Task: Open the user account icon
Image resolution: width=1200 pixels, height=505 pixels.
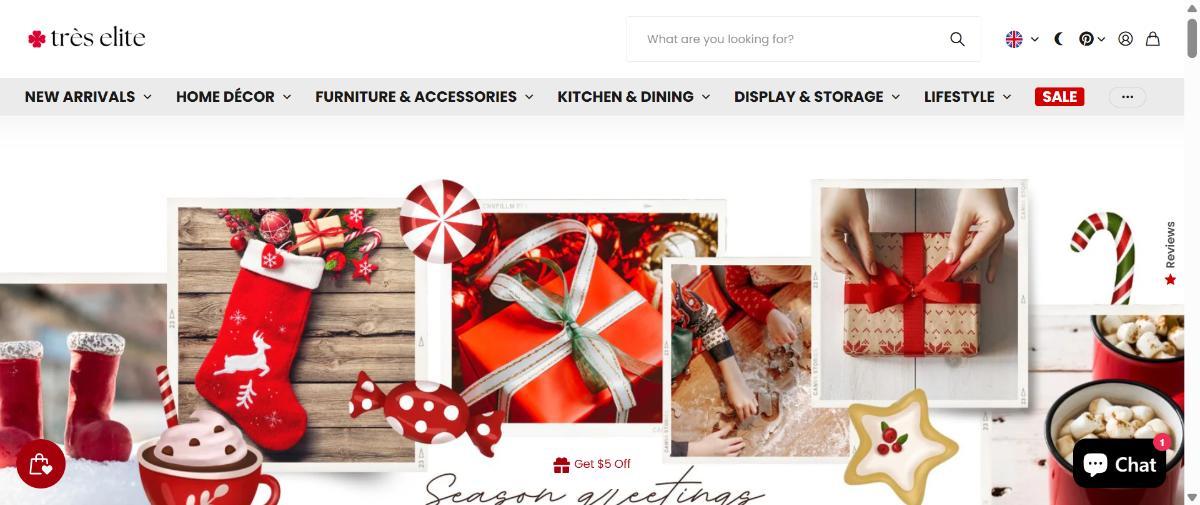Action: coord(1126,39)
